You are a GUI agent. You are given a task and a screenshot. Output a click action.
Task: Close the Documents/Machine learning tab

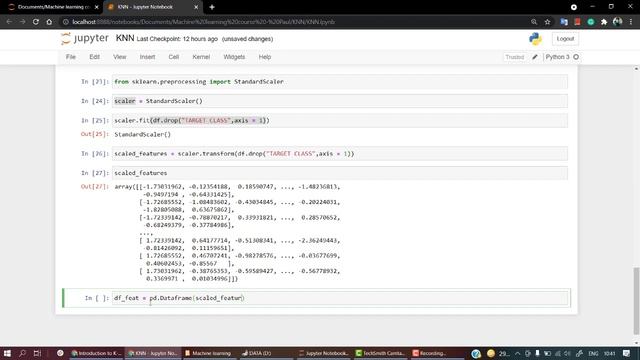(97, 7)
